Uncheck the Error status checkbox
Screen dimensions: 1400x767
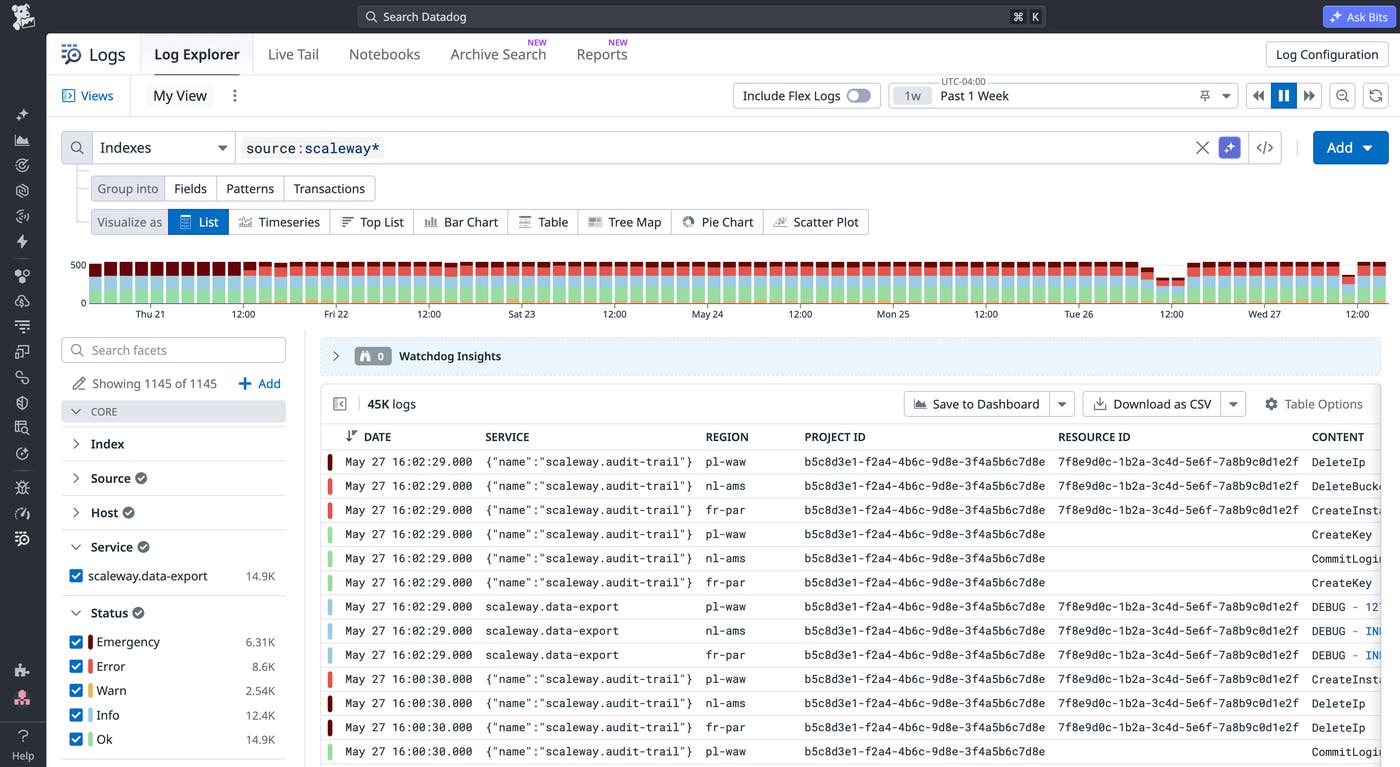[76, 666]
